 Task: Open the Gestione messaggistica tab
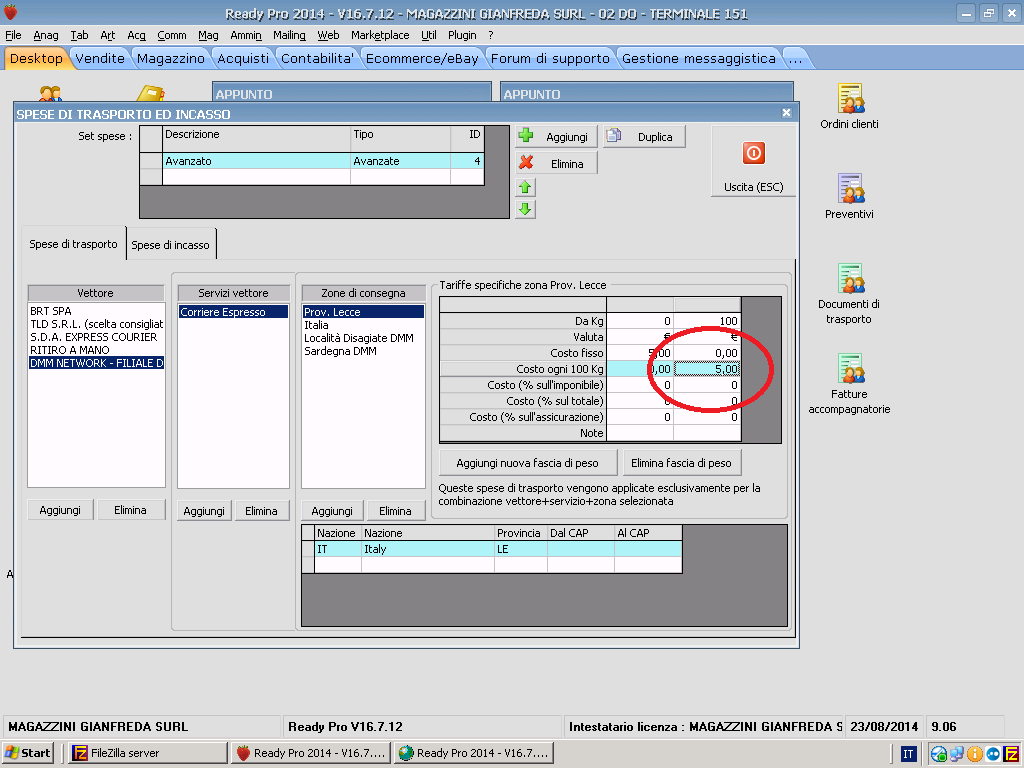click(699, 58)
